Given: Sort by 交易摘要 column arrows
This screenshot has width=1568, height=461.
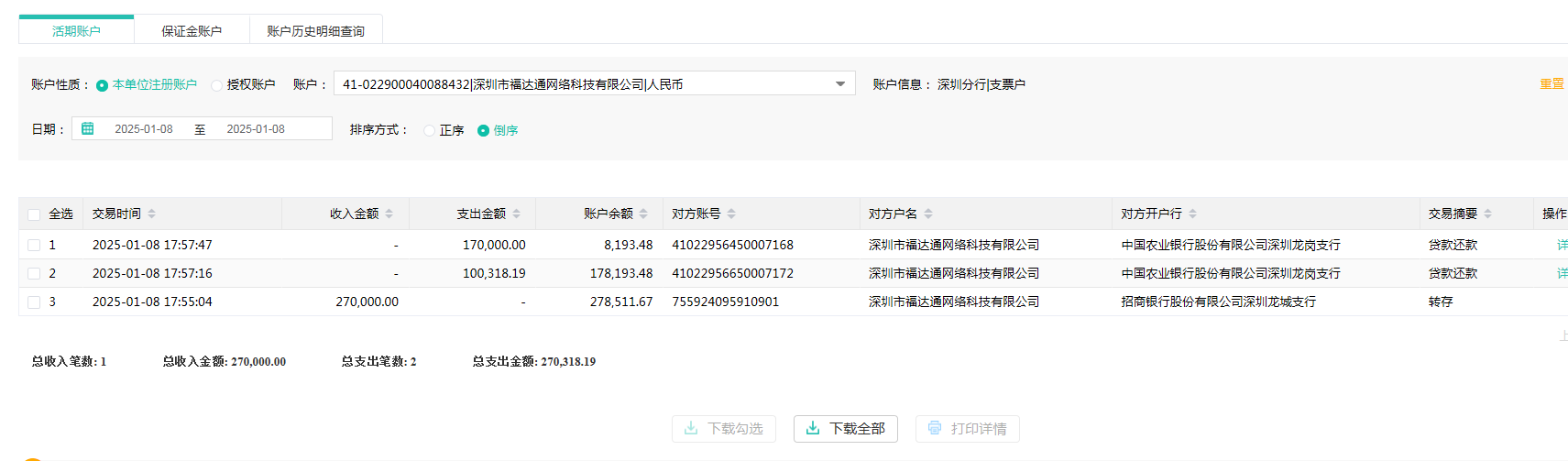Looking at the screenshot, I should (1488, 214).
